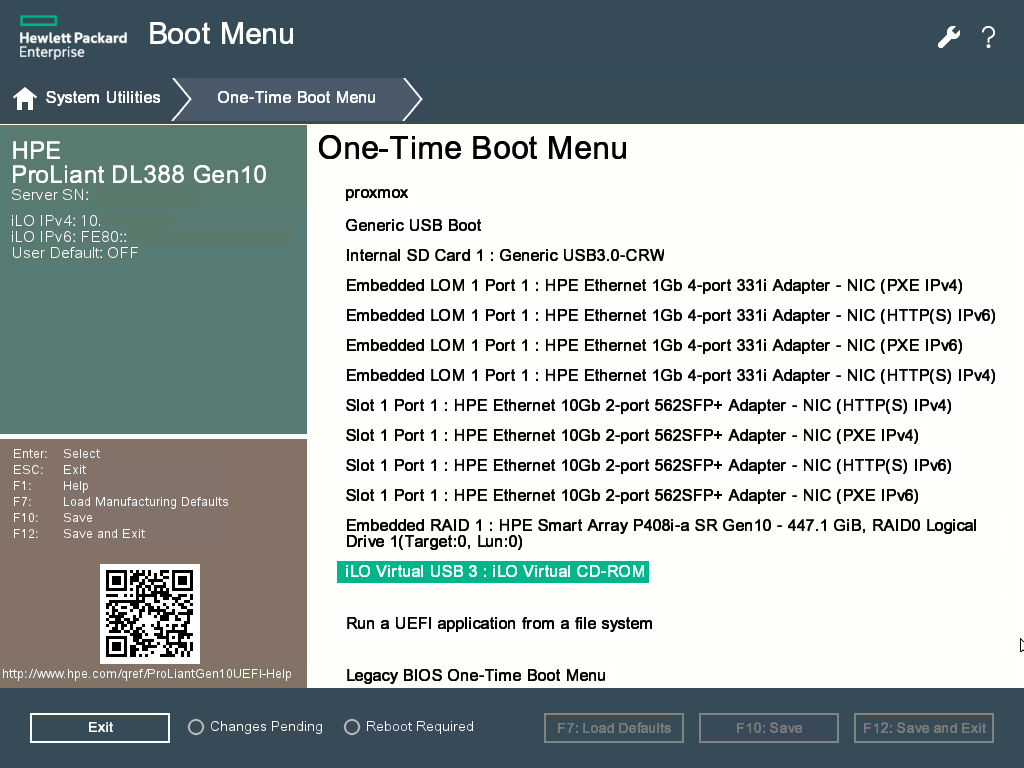The width and height of the screenshot is (1024, 768).
Task: Click the 'Boot Menu' header title
Action: point(221,34)
